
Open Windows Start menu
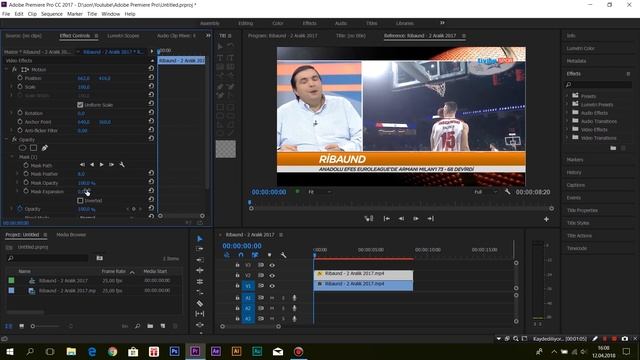tap(9, 351)
